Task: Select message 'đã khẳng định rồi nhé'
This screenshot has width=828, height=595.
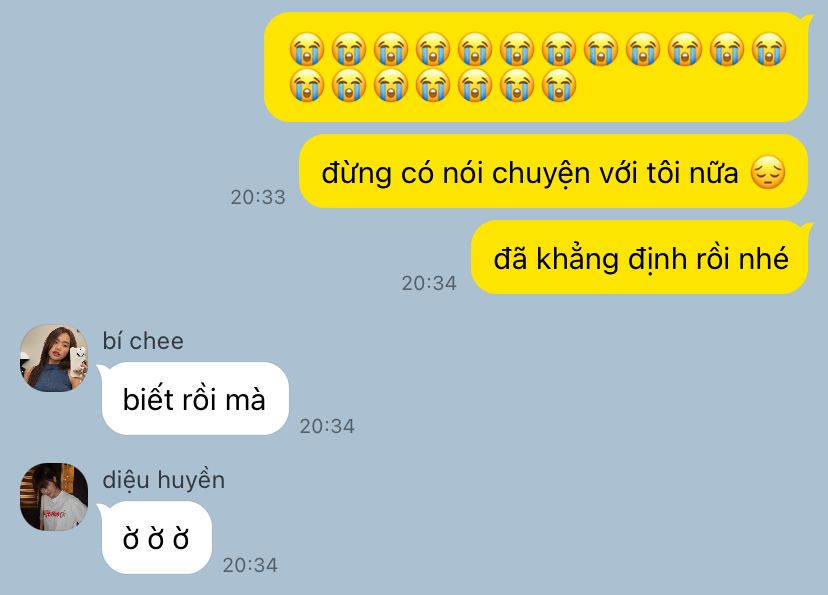Action: pyautogui.click(x=641, y=257)
